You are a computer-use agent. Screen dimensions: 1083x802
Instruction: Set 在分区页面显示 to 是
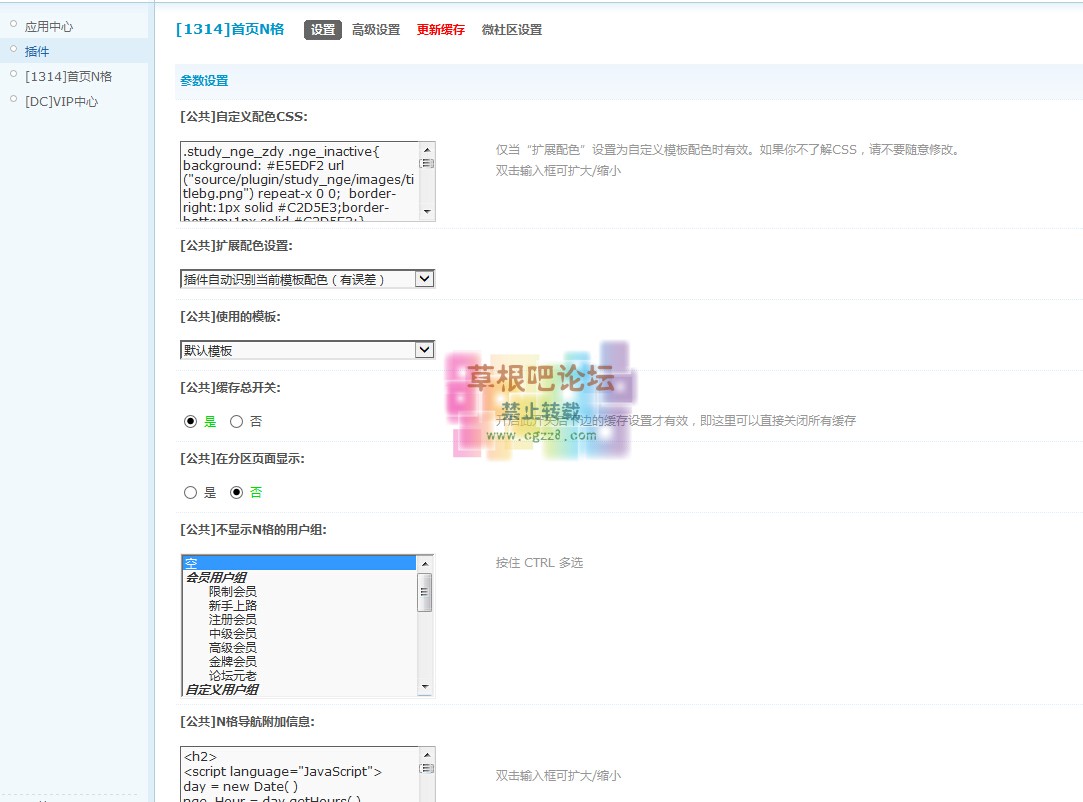[191, 492]
